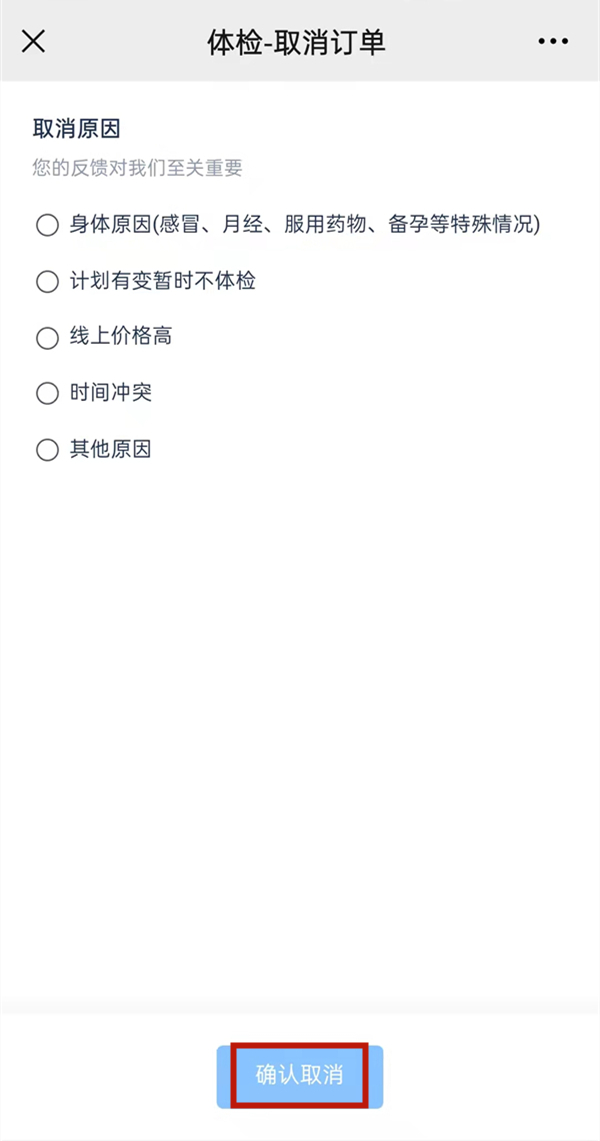Click the 您的反馈对我们至关重要 subtitle text
This screenshot has width=600, height=1141.
(137, 167)
